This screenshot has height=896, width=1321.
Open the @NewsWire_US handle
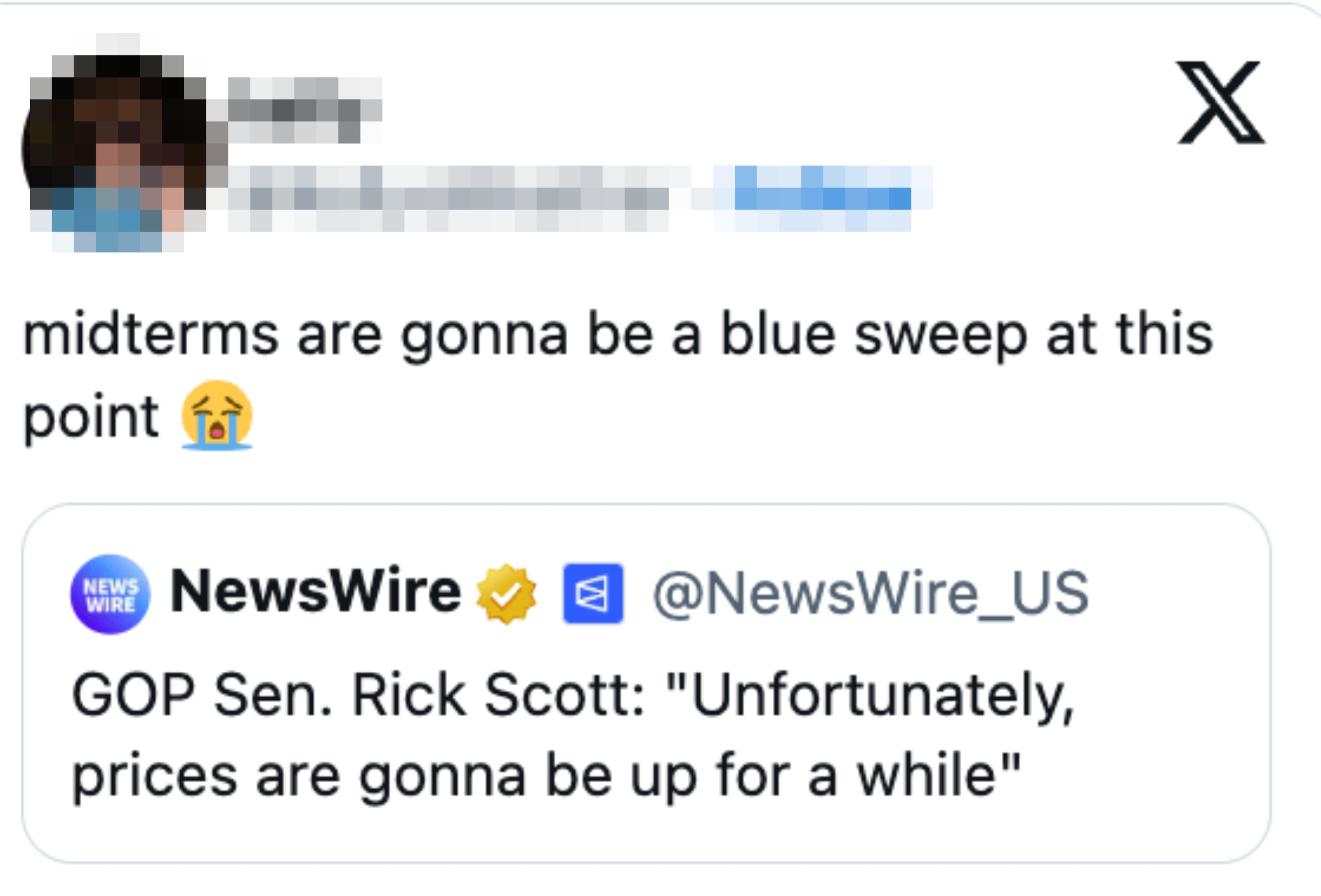pyautogui.click(x=871, y=593)
